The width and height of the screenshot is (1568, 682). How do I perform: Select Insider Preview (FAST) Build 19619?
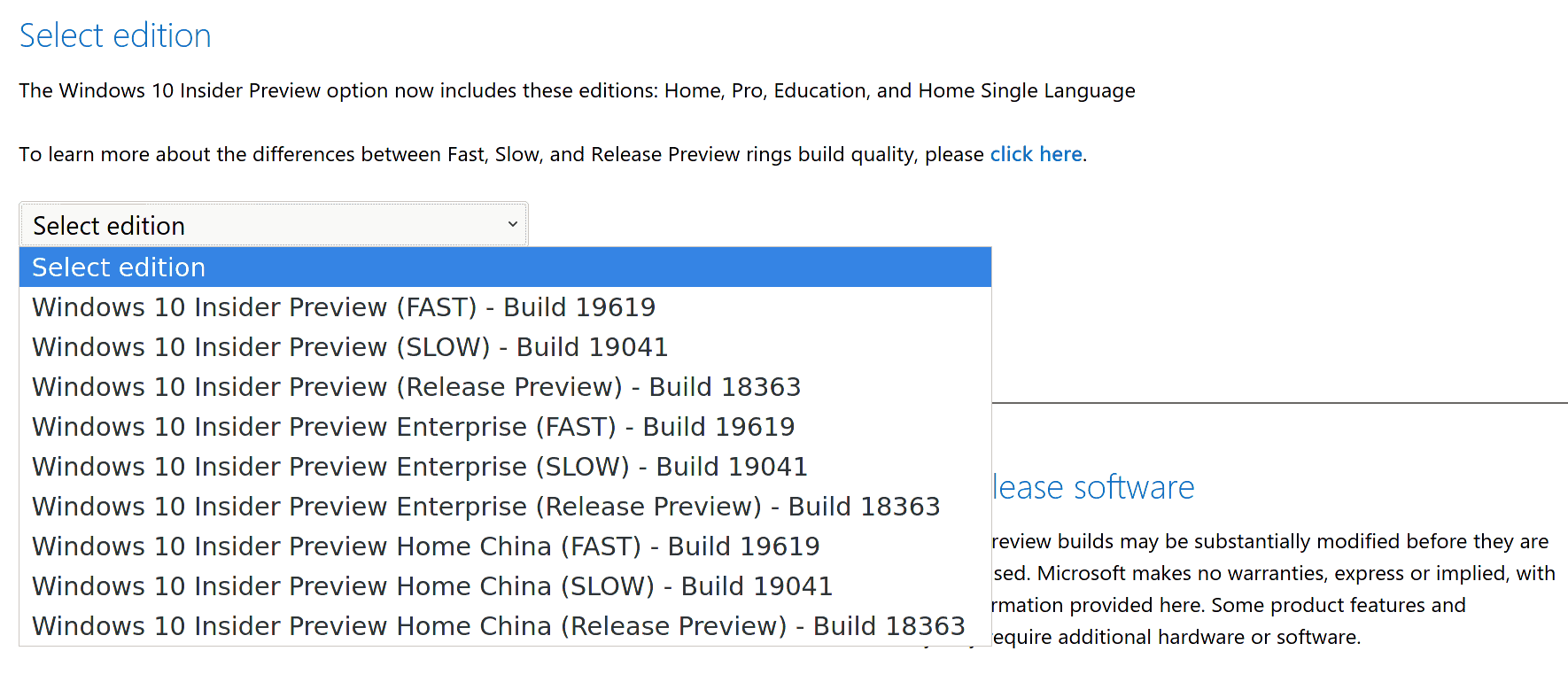click(344, 307)
